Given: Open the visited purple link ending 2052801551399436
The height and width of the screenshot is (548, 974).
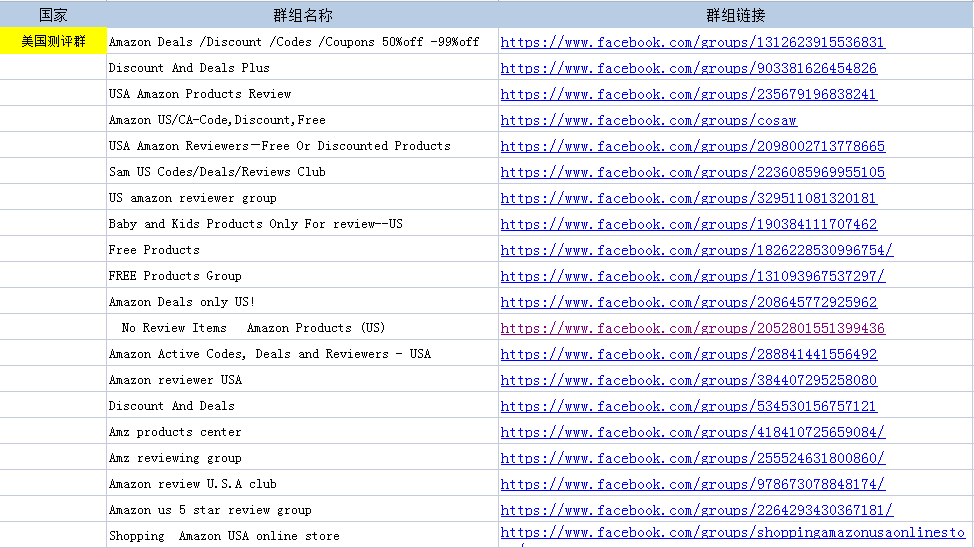Looking at the screenshot, I should click(693, 328).
